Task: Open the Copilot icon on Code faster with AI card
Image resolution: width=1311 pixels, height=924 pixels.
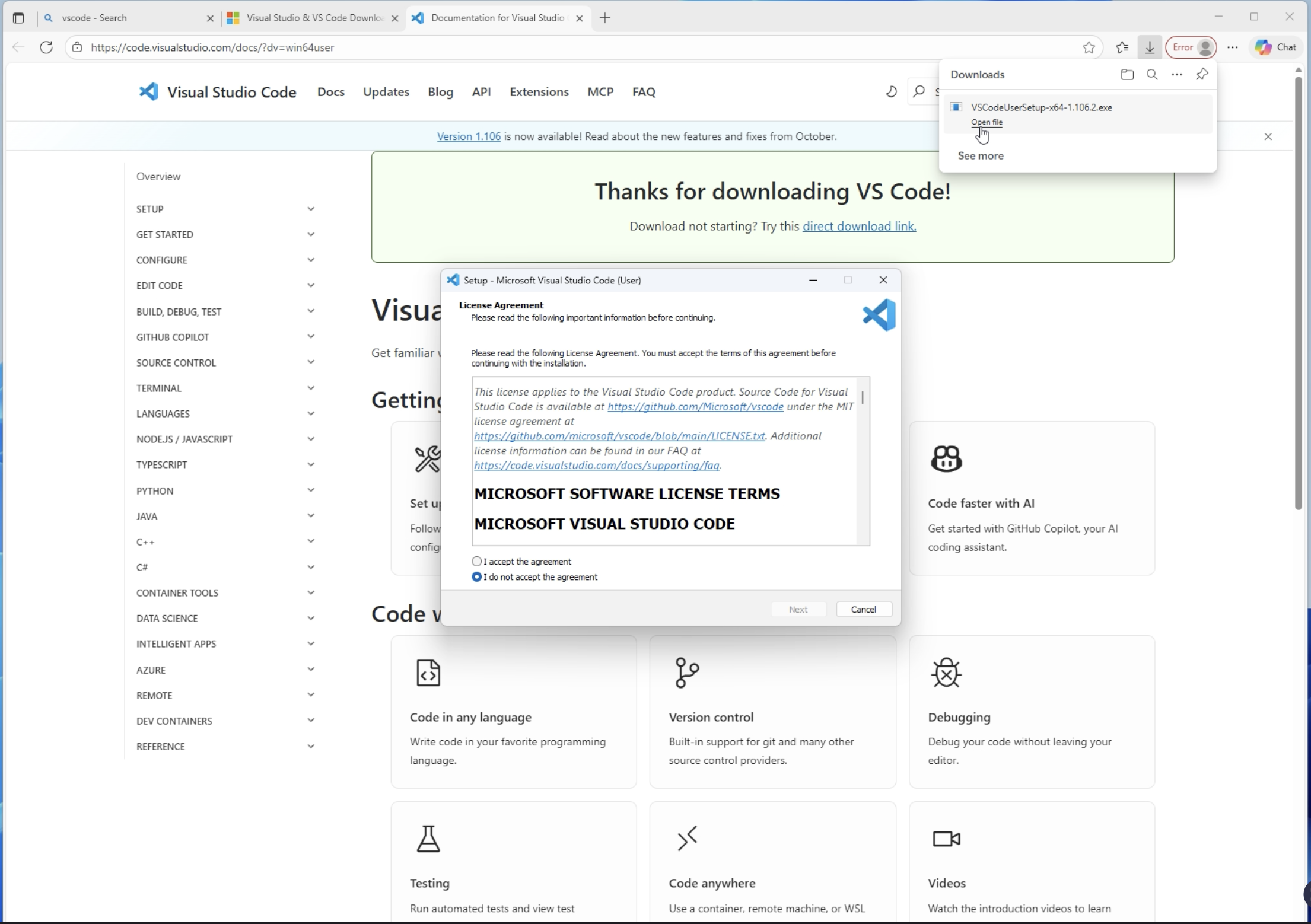Action: 946,458
